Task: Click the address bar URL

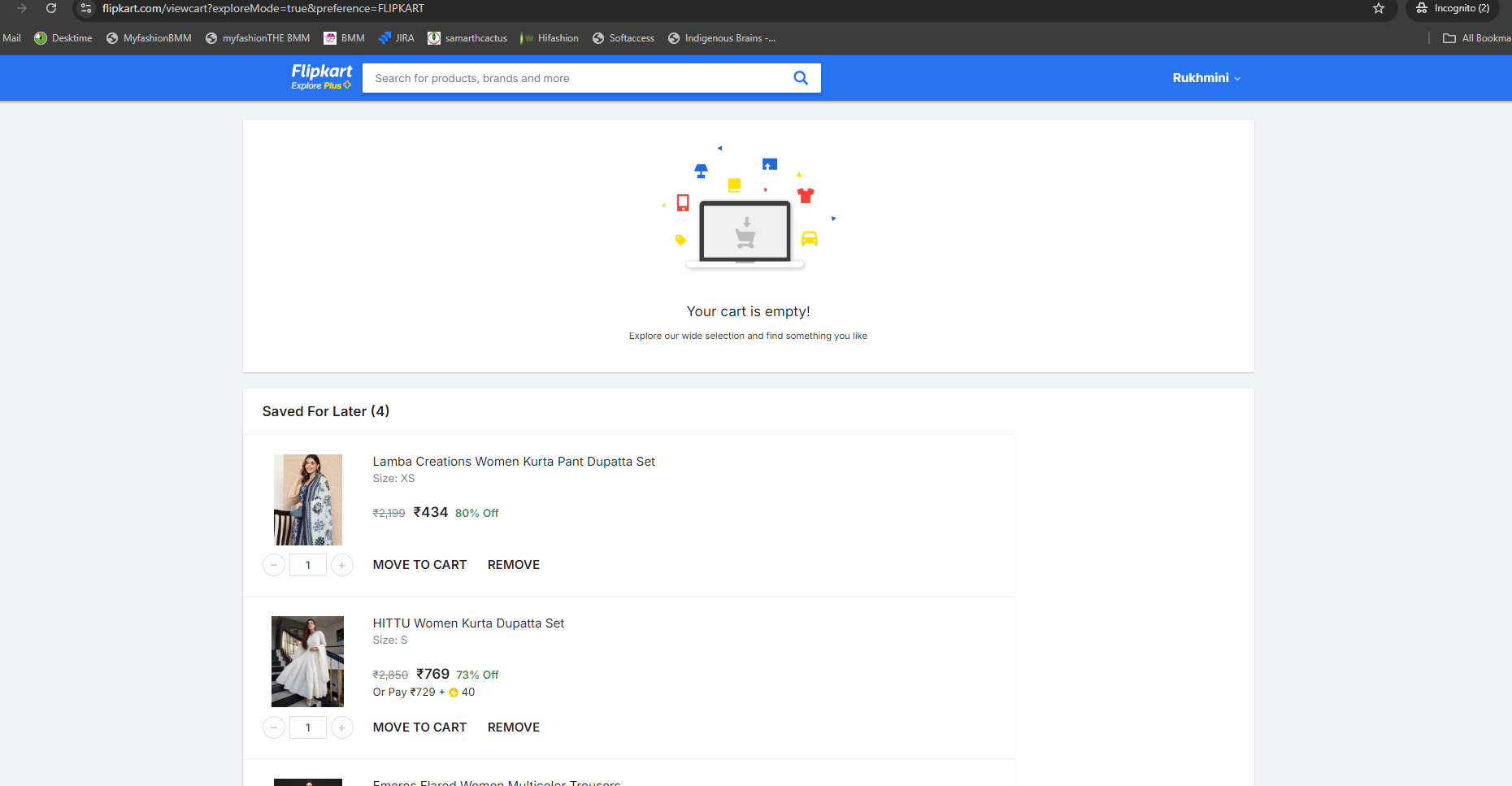Action: [x=263, y=8]
